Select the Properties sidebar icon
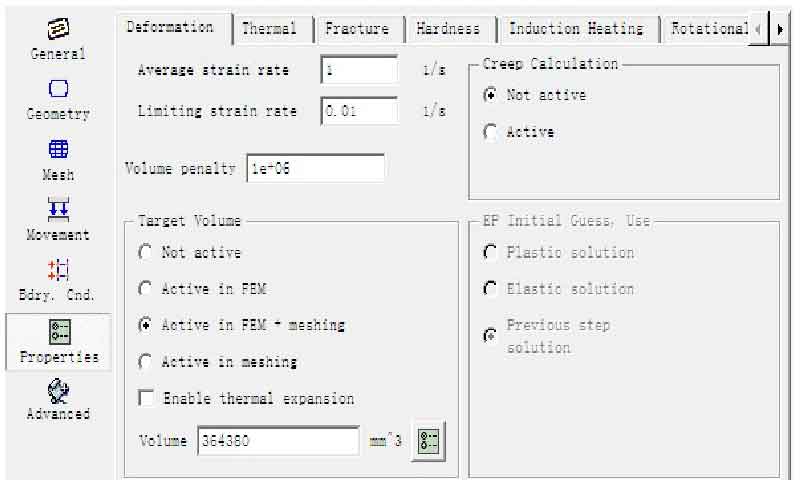 click(x=59, y=332)
